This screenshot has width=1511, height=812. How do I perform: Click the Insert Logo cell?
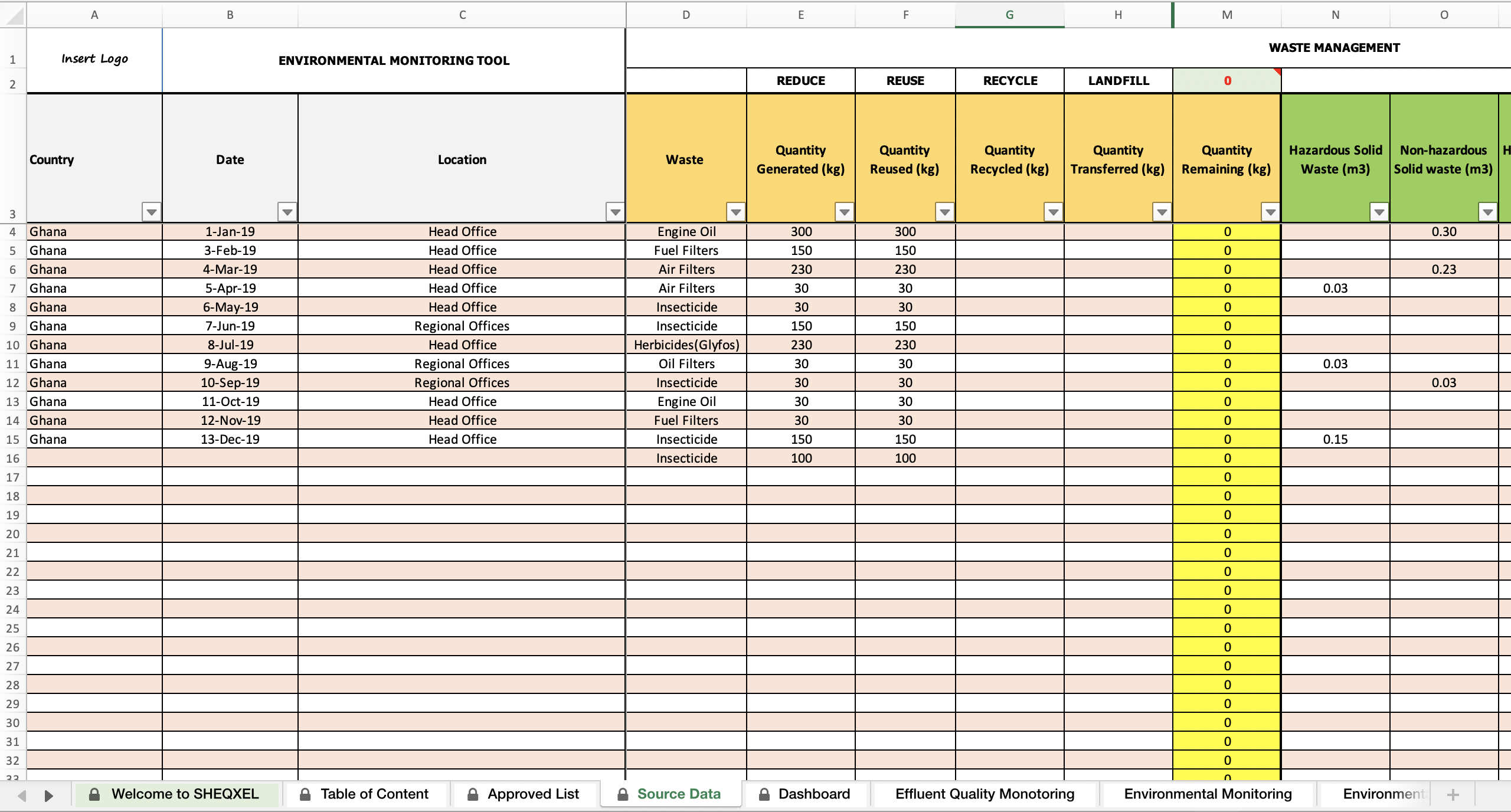tap(94, 60)
